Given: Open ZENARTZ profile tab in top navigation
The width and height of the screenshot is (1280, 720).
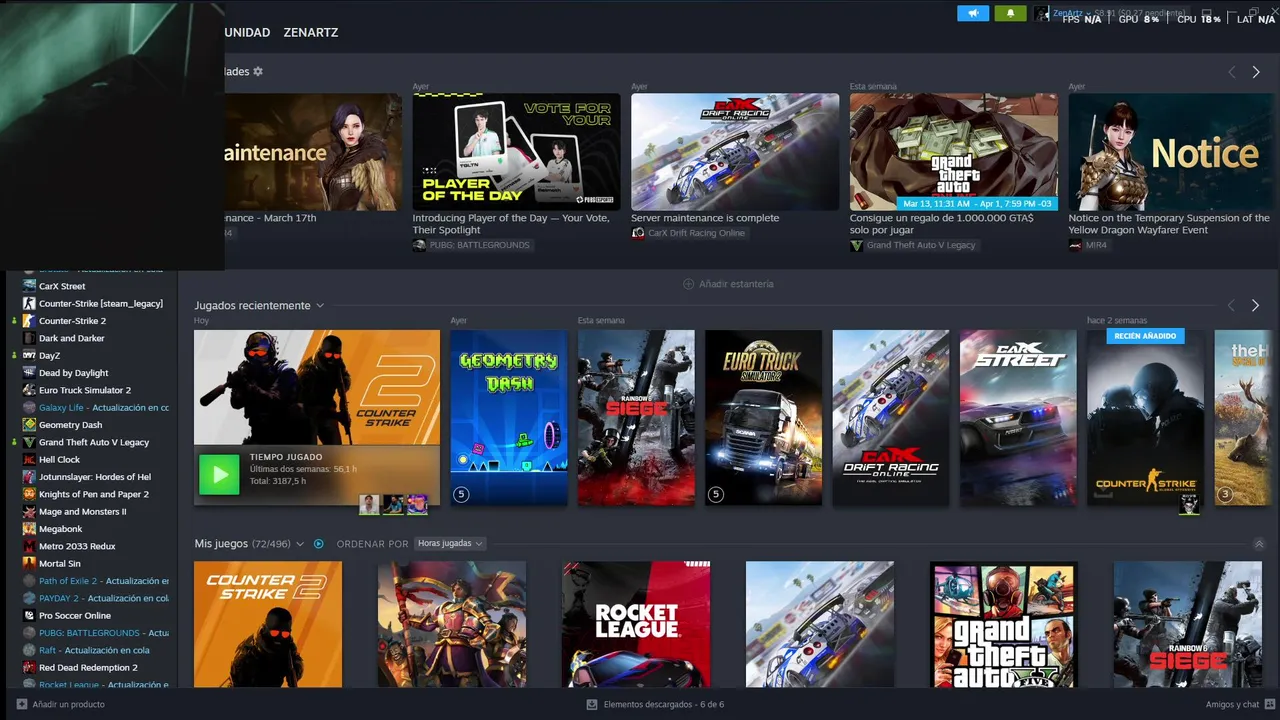Looking at the screenshot, I should 311,32.
